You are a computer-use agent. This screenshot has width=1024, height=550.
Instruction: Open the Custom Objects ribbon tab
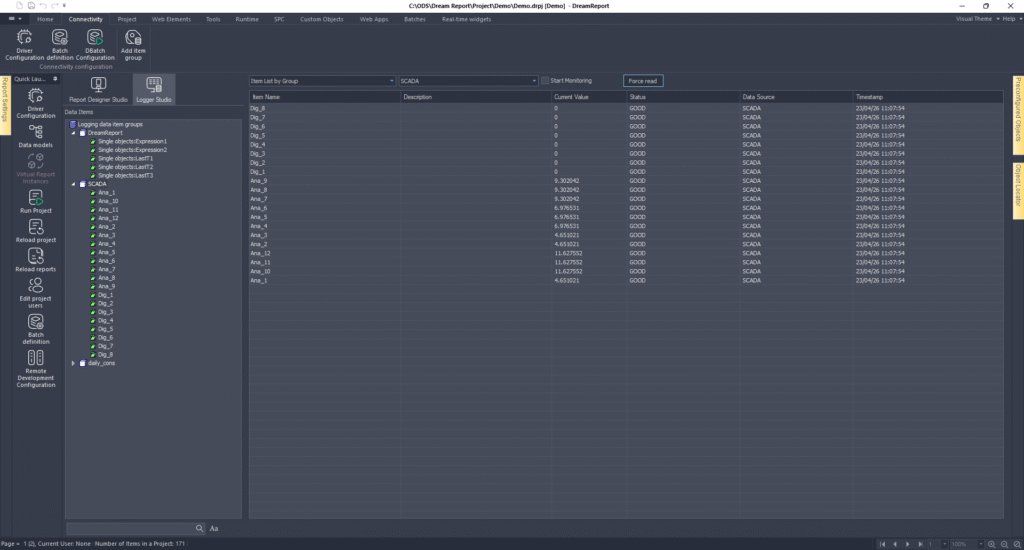coord(321,19)
